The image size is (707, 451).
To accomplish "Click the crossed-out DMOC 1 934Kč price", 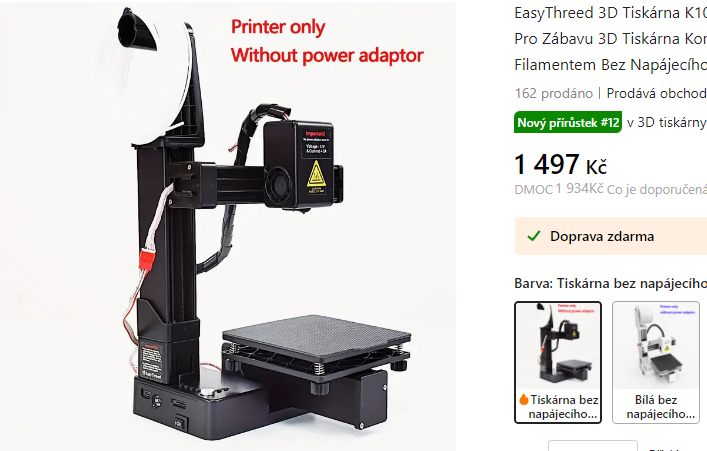I will [559, 189].
